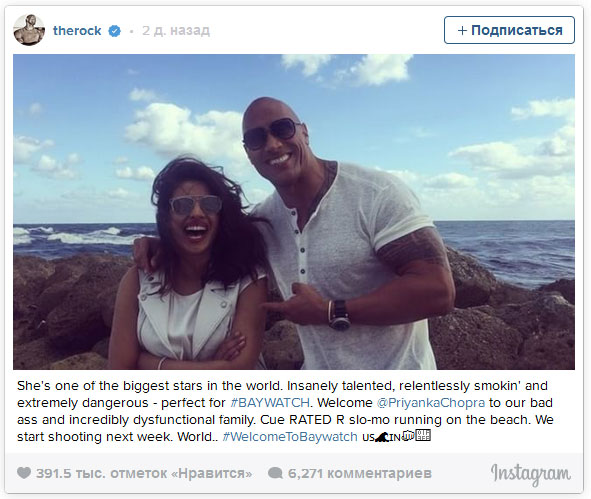Viewport: 591px width, 499px height.
Task: Open the beach photo of the post
Action: coord(294,212)
